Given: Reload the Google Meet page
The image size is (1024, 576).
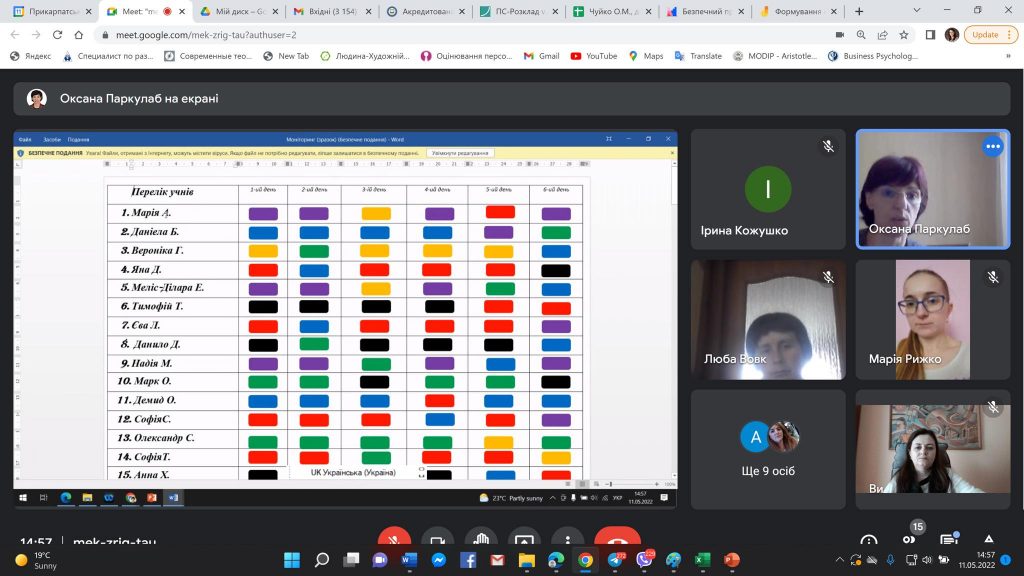Looking at the screenshot, I should point(59,34).
